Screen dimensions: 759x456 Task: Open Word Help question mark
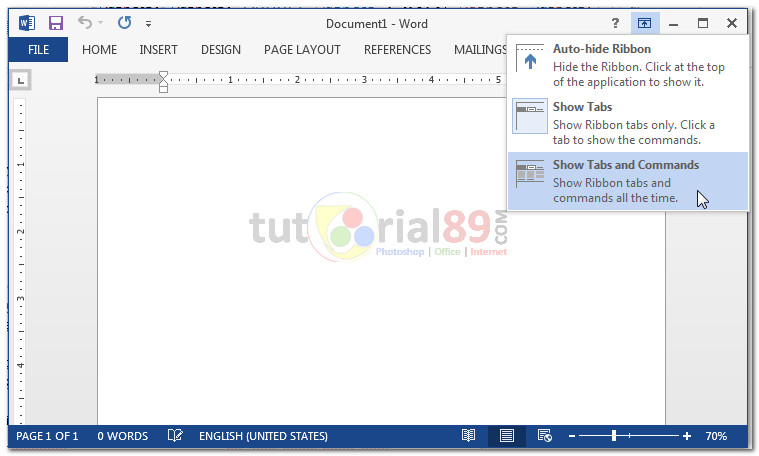(615, 23)
